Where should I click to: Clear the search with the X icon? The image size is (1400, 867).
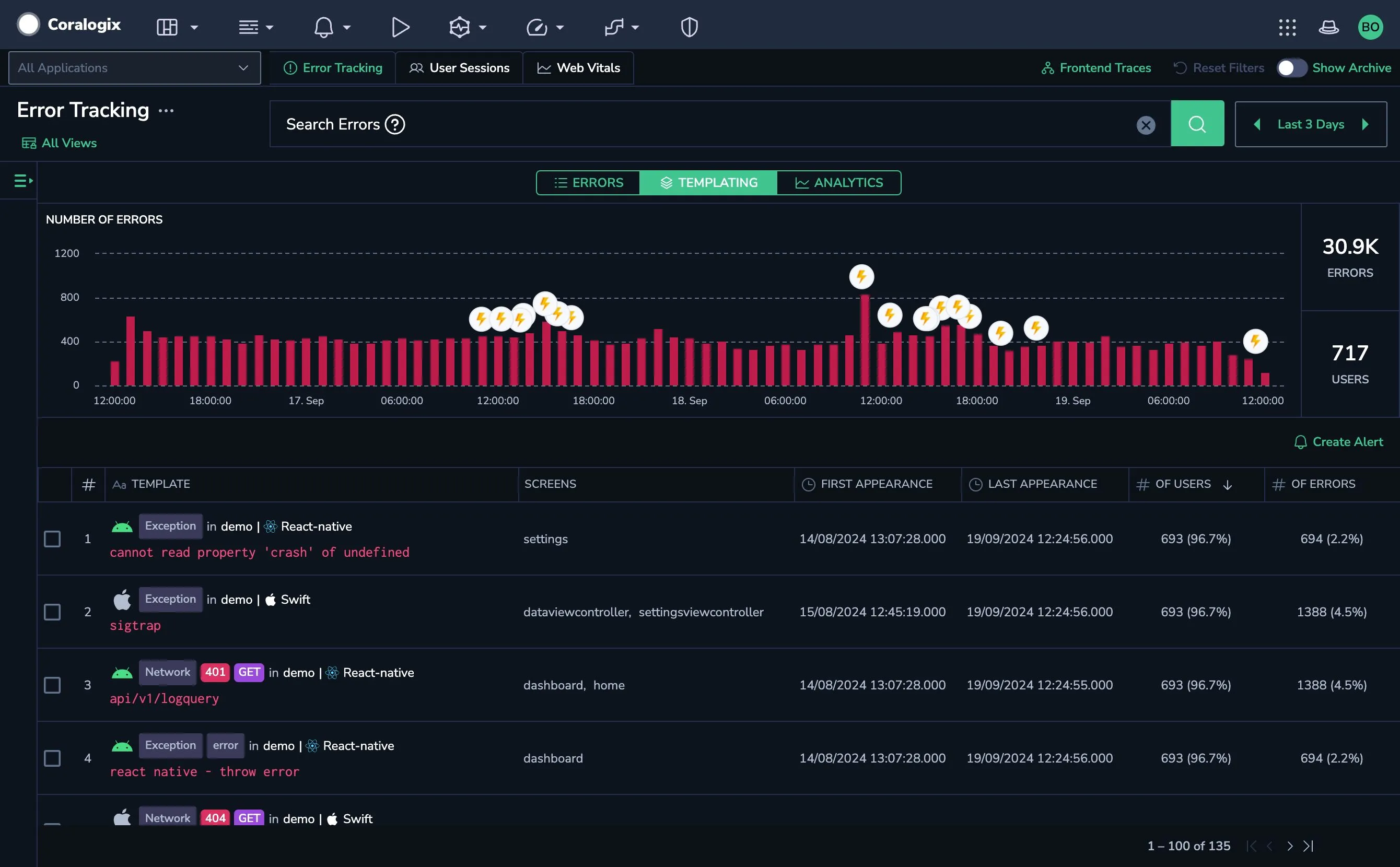(1146, 125)
